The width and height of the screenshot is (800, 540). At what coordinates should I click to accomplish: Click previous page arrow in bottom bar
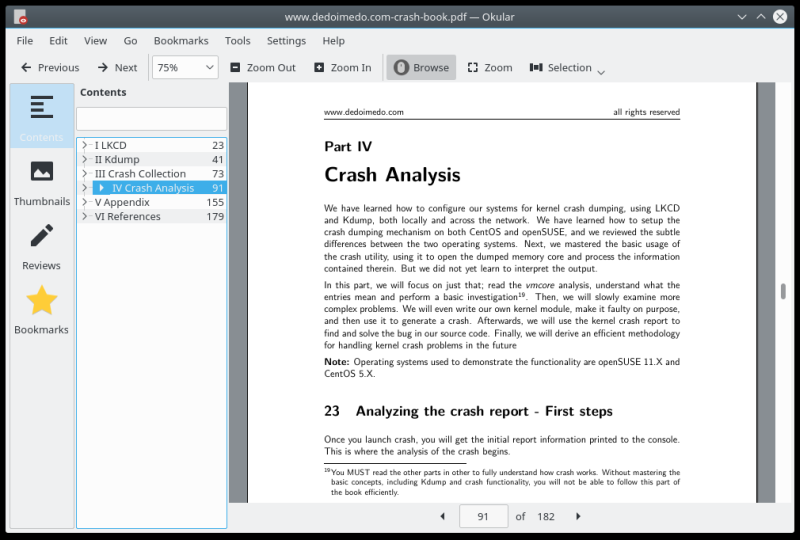tap(443, 516)
